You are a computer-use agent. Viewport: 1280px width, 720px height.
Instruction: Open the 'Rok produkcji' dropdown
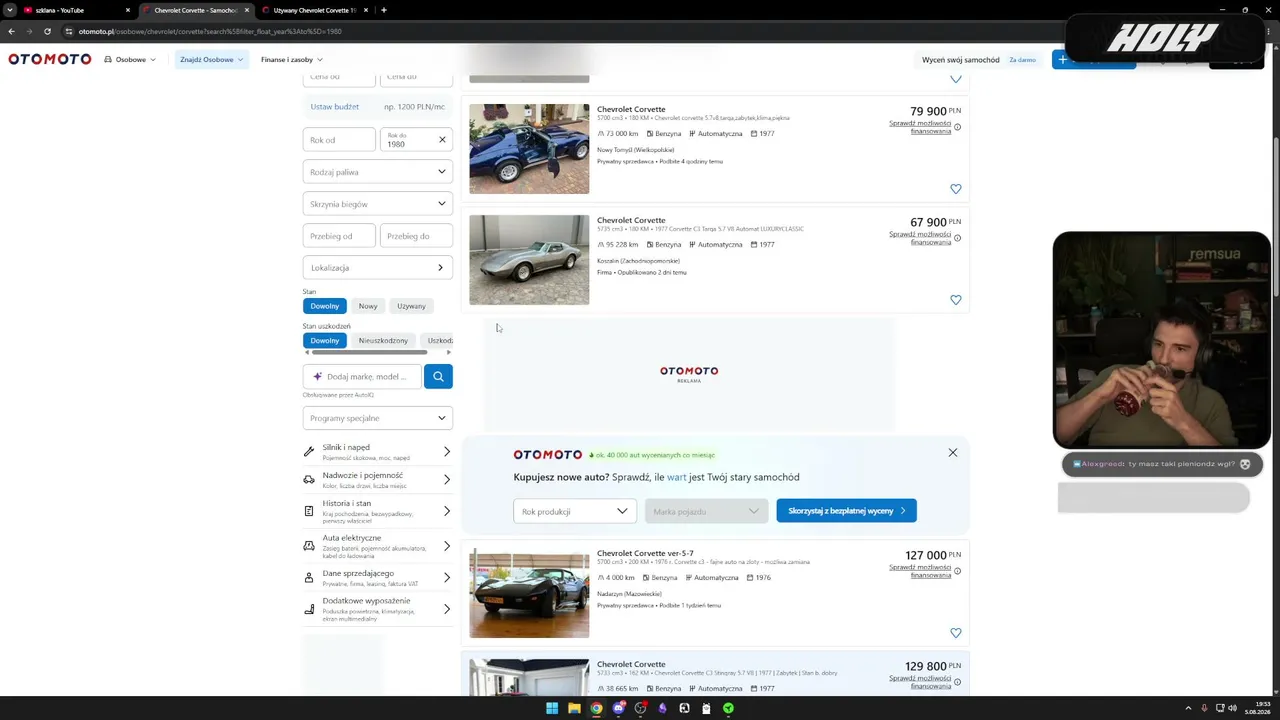point(575,511)
